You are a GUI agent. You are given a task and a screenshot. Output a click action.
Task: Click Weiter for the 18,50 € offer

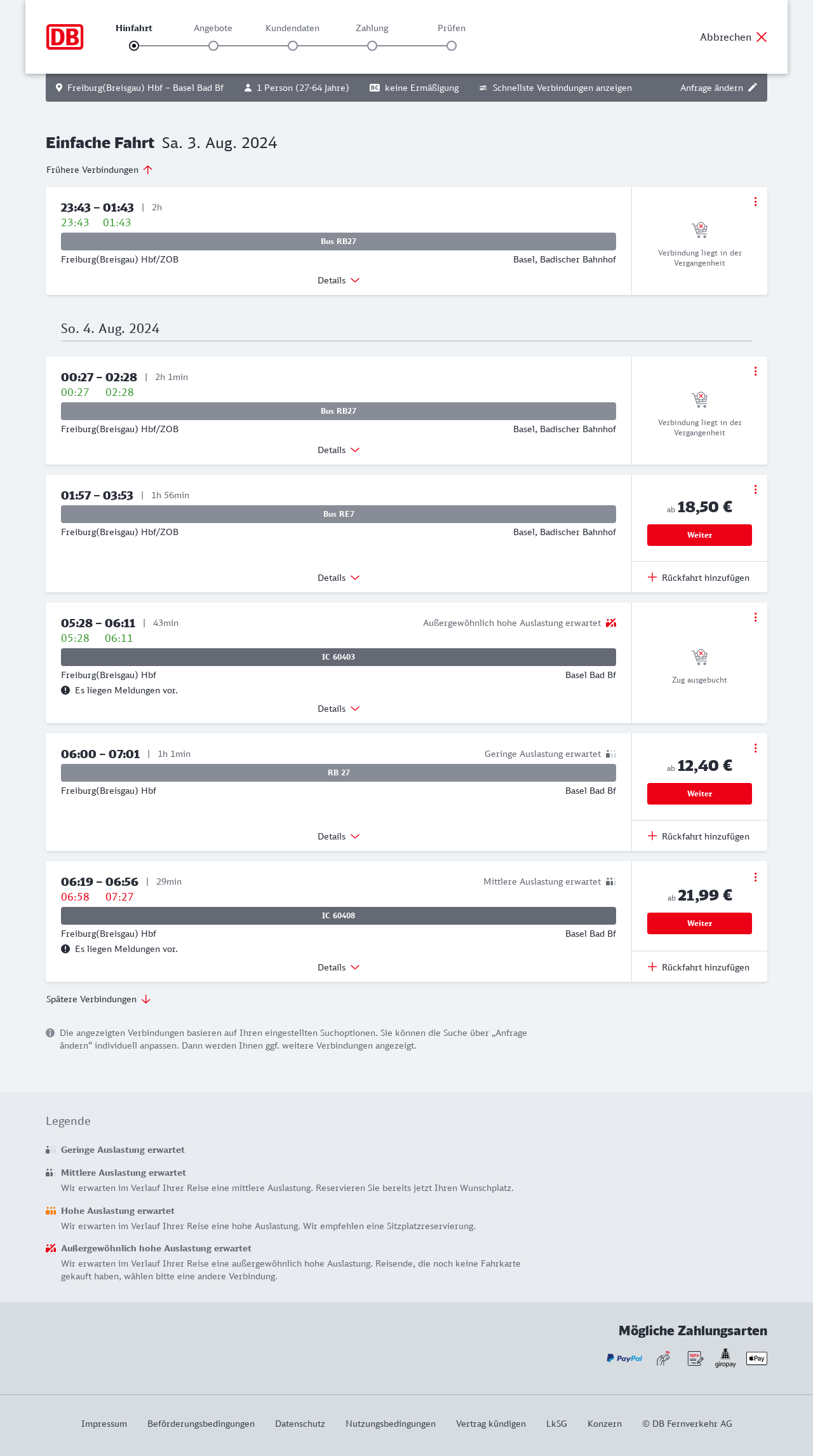pos(699,535)
